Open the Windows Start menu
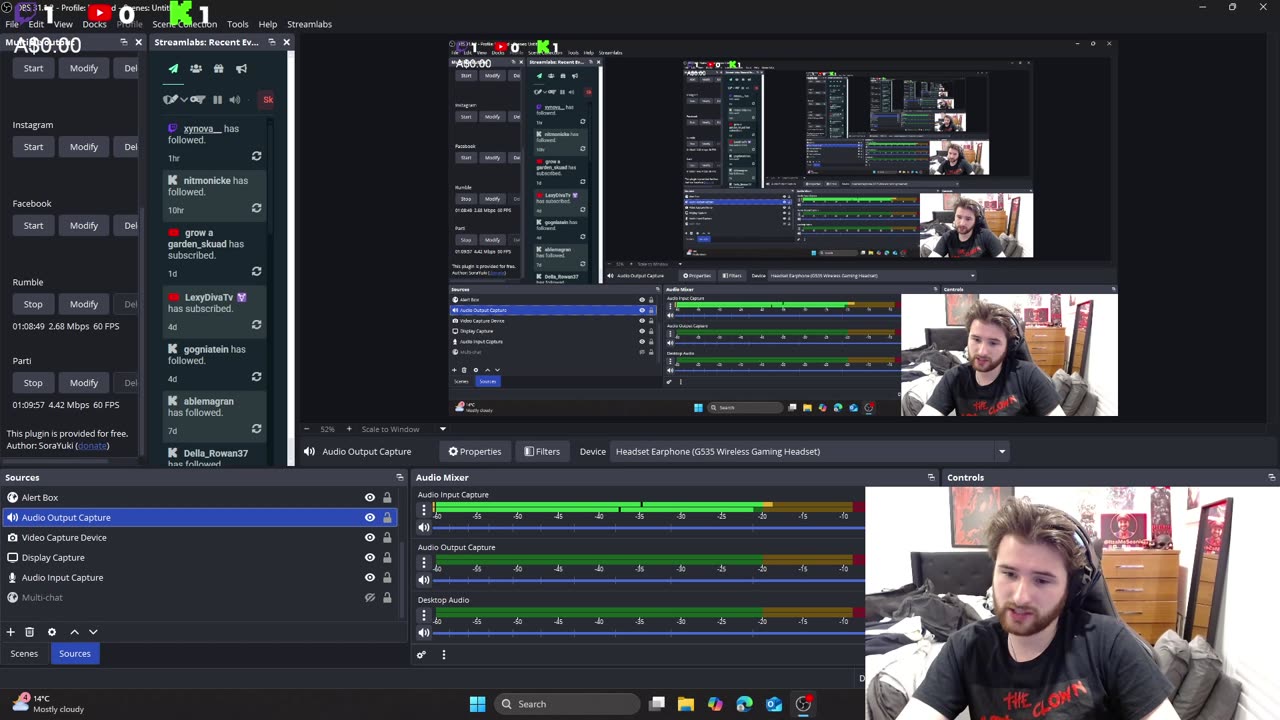Image resolution: width=1280 pixels, height=720 pixels. 477,704
